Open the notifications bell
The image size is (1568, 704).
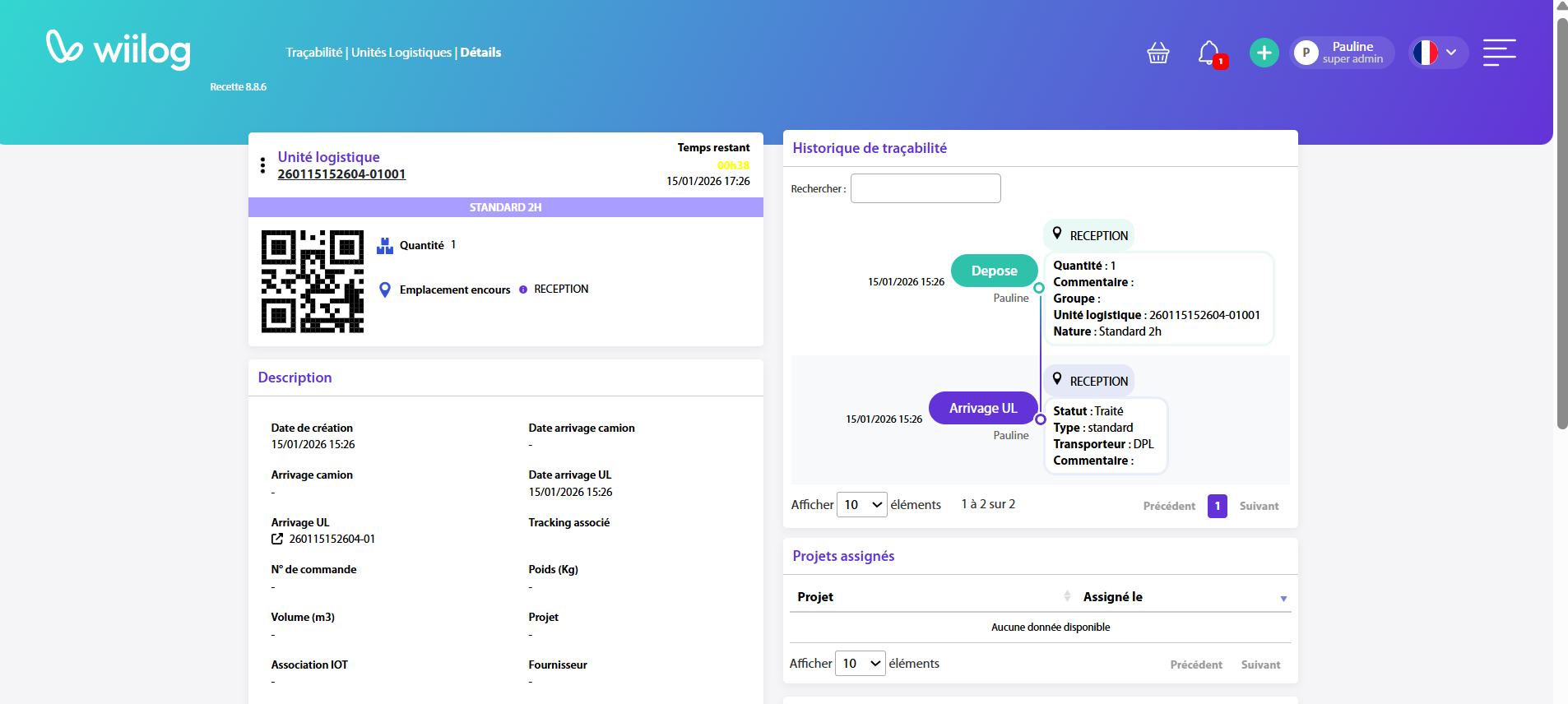tap(1208, 53)
